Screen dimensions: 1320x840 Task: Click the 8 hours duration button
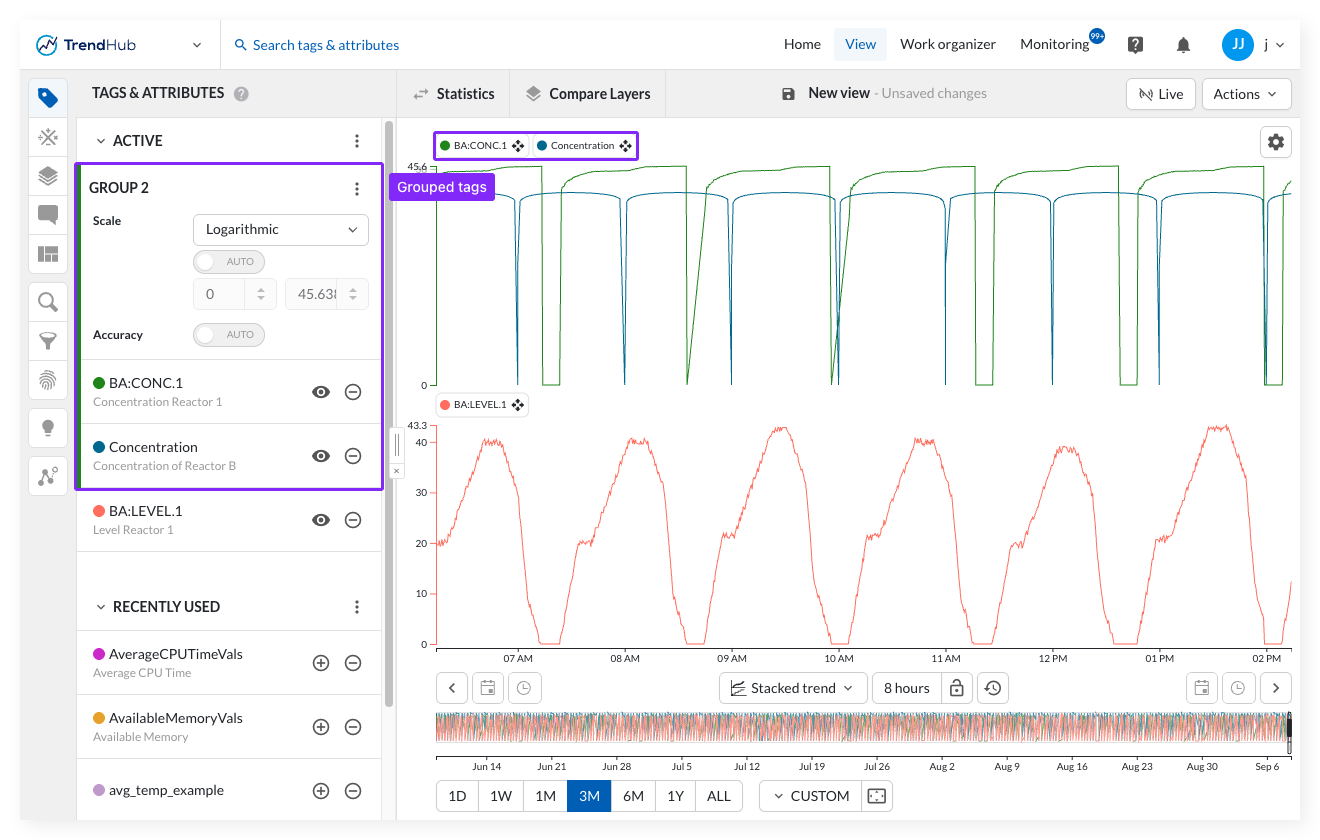point(906,688)
